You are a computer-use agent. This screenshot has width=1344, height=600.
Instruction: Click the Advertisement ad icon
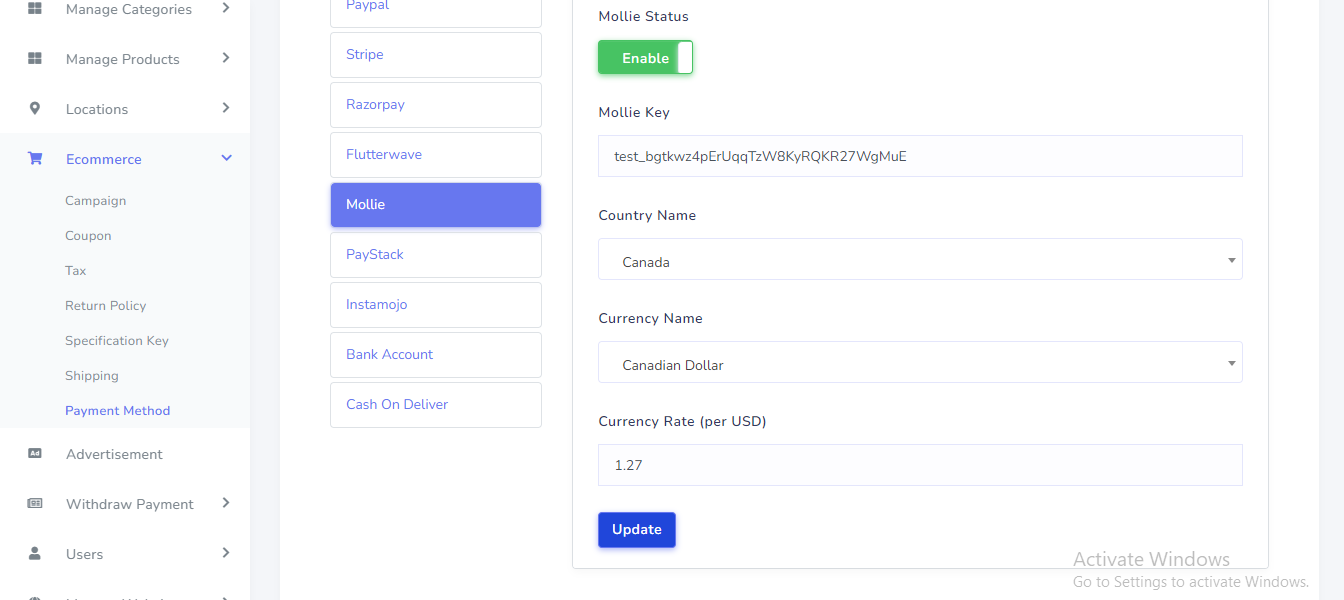point(35,454)
